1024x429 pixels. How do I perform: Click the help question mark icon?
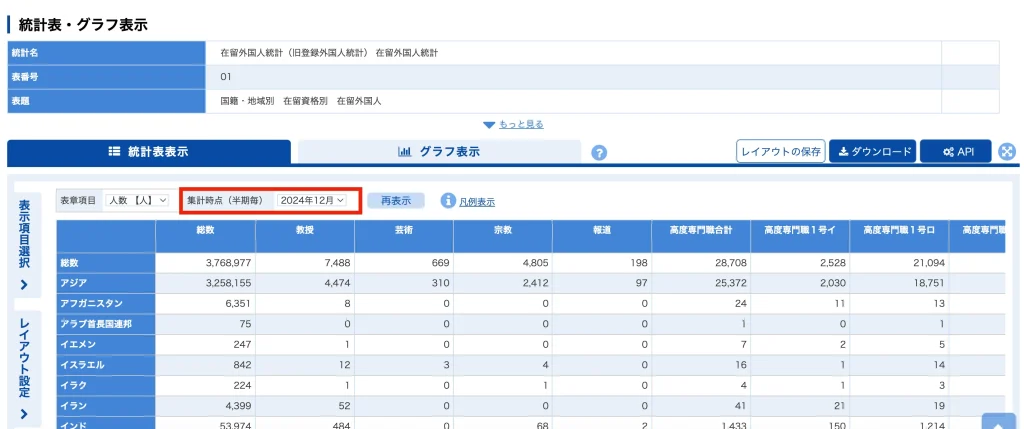(600, 153)
